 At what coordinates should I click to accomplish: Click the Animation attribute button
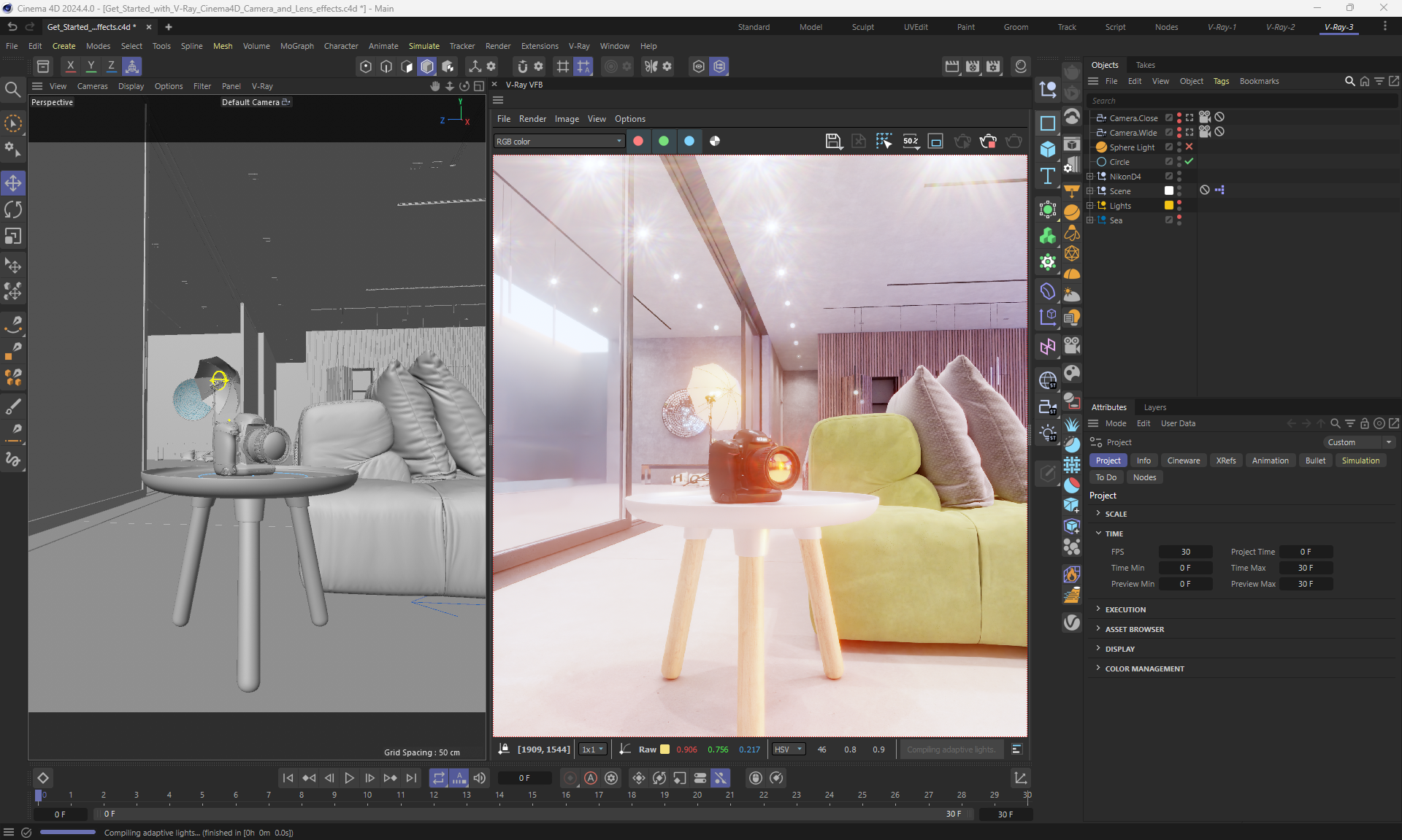(1270, 461)
